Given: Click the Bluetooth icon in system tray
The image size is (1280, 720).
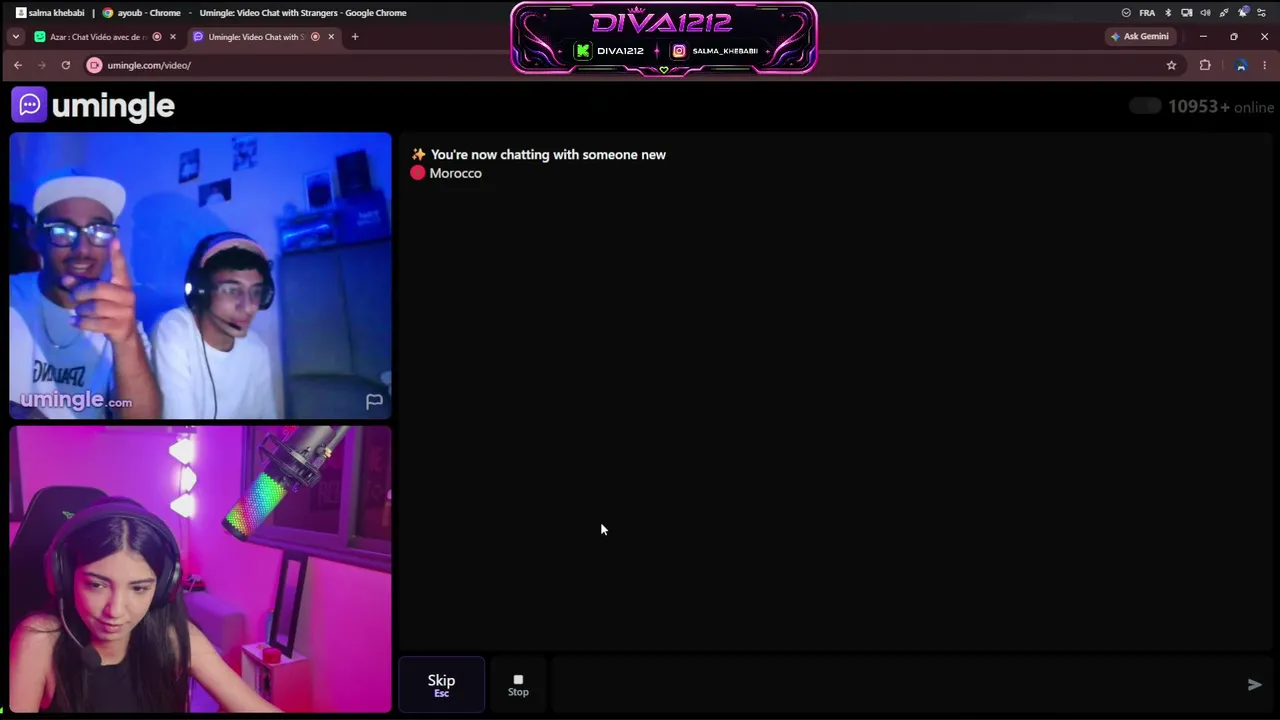Looking at the screenshot, I should [x=1168, y=13].
